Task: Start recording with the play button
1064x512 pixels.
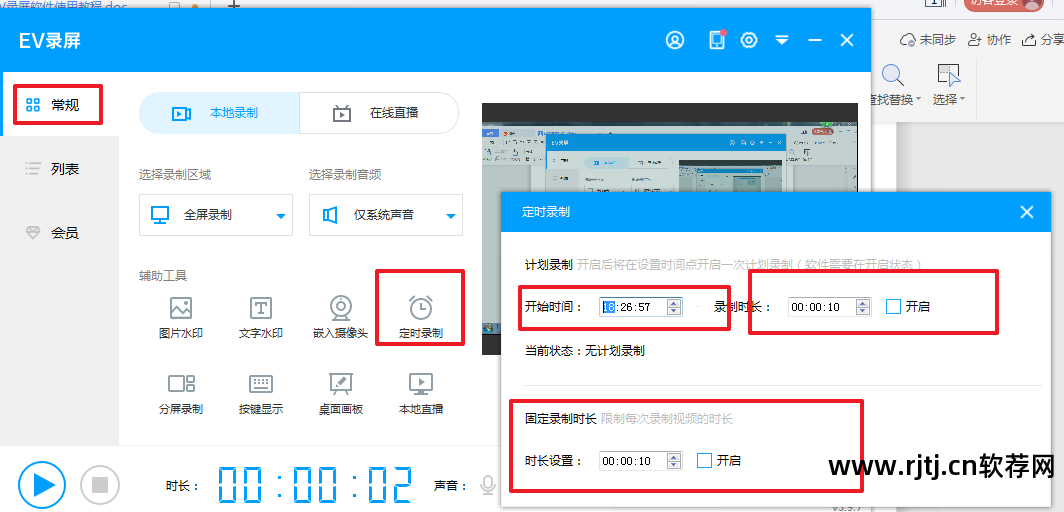Action: [42, 484]
